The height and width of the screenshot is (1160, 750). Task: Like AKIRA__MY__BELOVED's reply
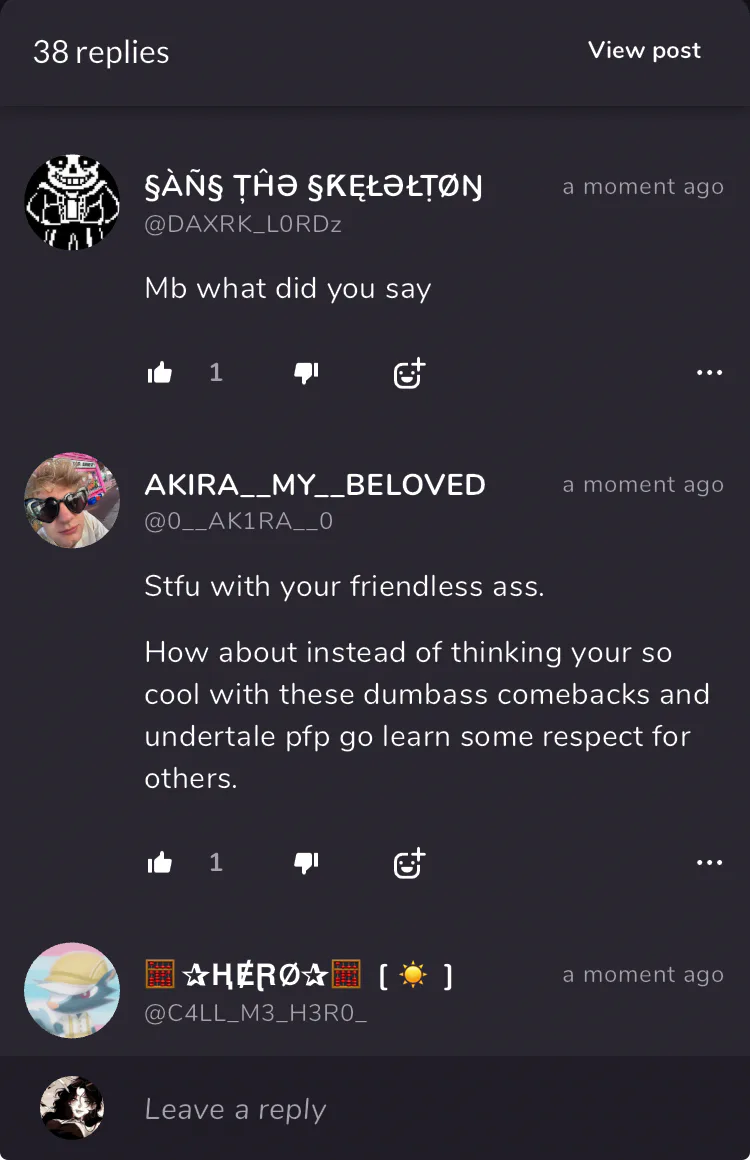160,862
